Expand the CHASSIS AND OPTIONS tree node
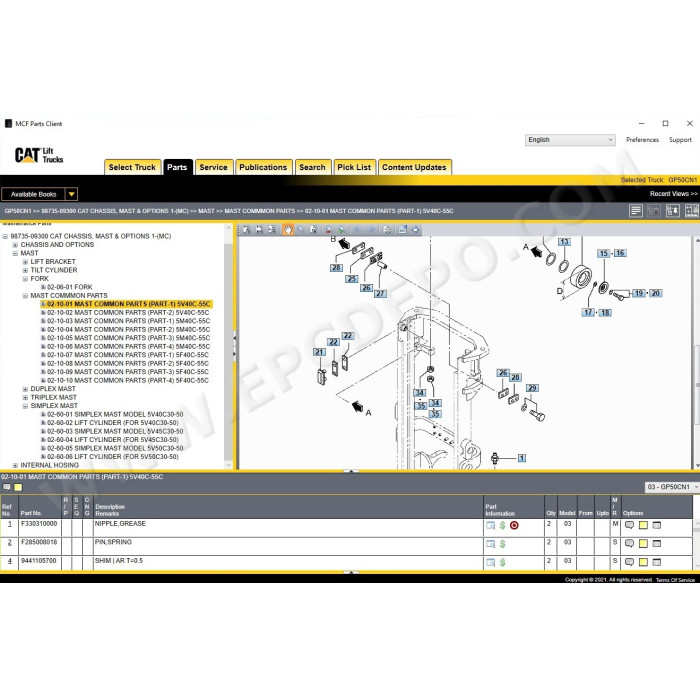This screenshot has height=700, width=700. click(x=15, y=245)
